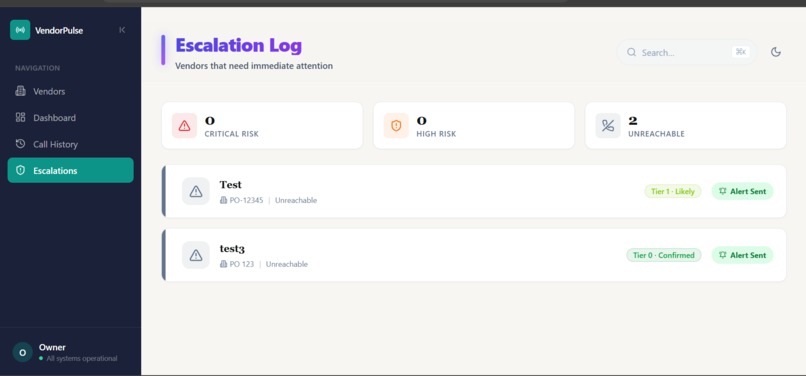Click Alert Sent button on test3 row
This screenshot has height=376, width=806.
click(742, 255)
